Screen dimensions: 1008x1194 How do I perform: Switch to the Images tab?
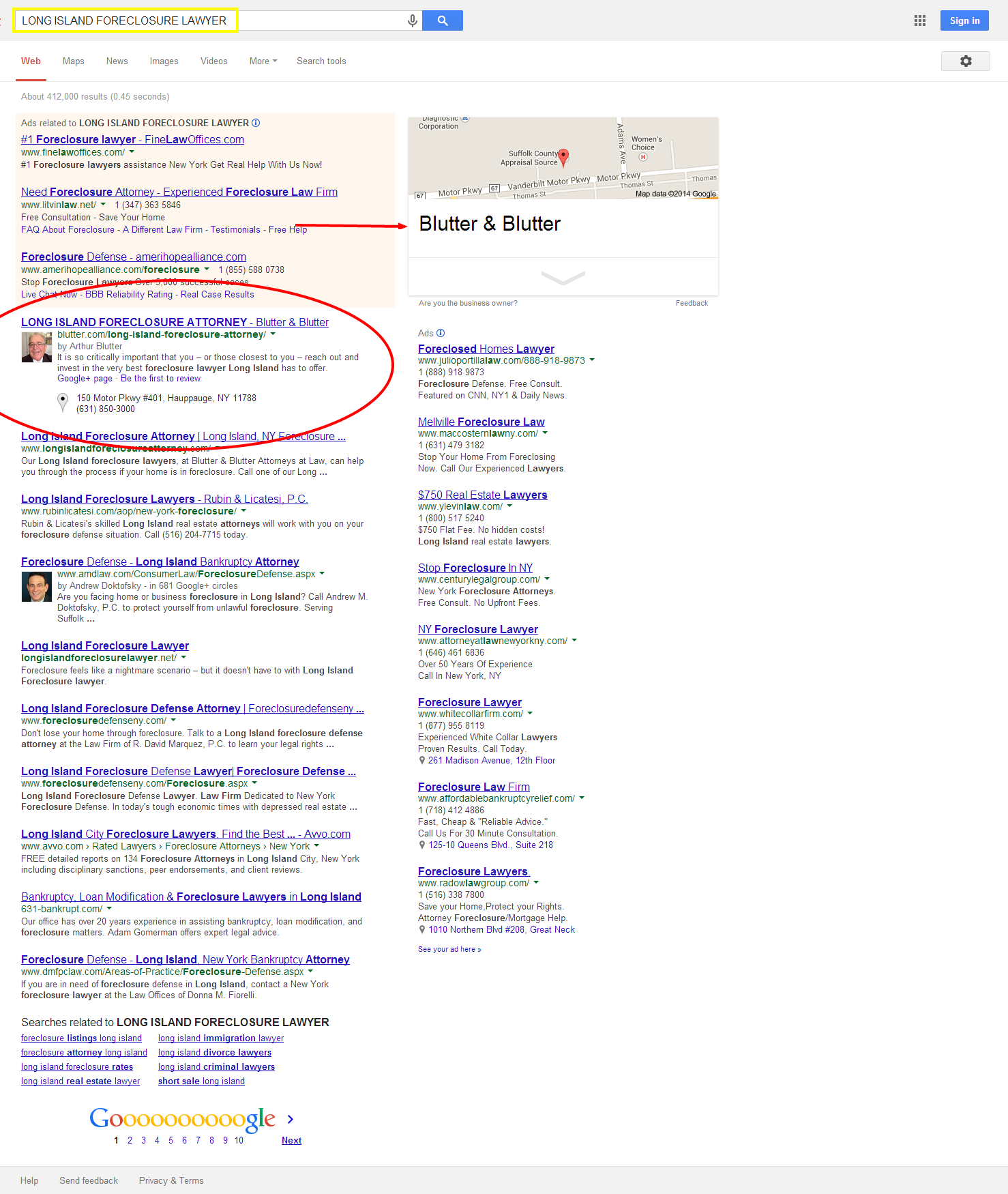(x=164, y=61)
